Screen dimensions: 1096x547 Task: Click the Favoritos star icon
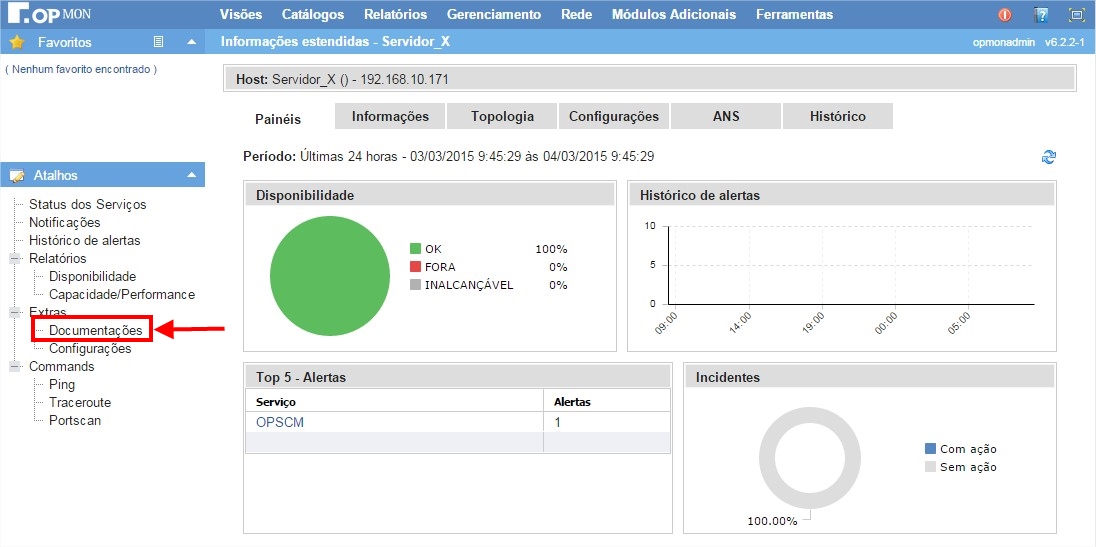[17, 42]
